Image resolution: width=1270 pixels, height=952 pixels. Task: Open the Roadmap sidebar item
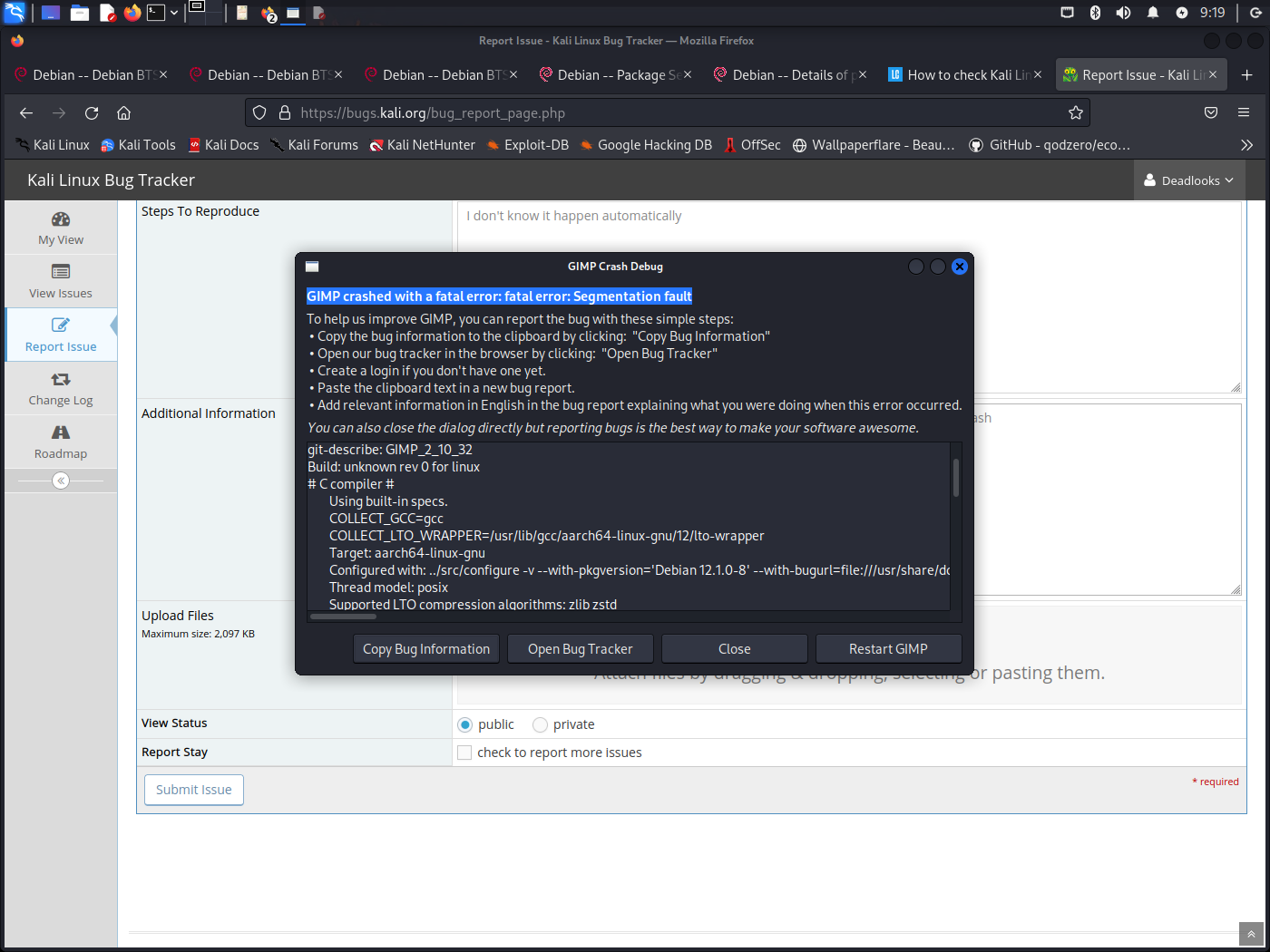pos(61,442)
